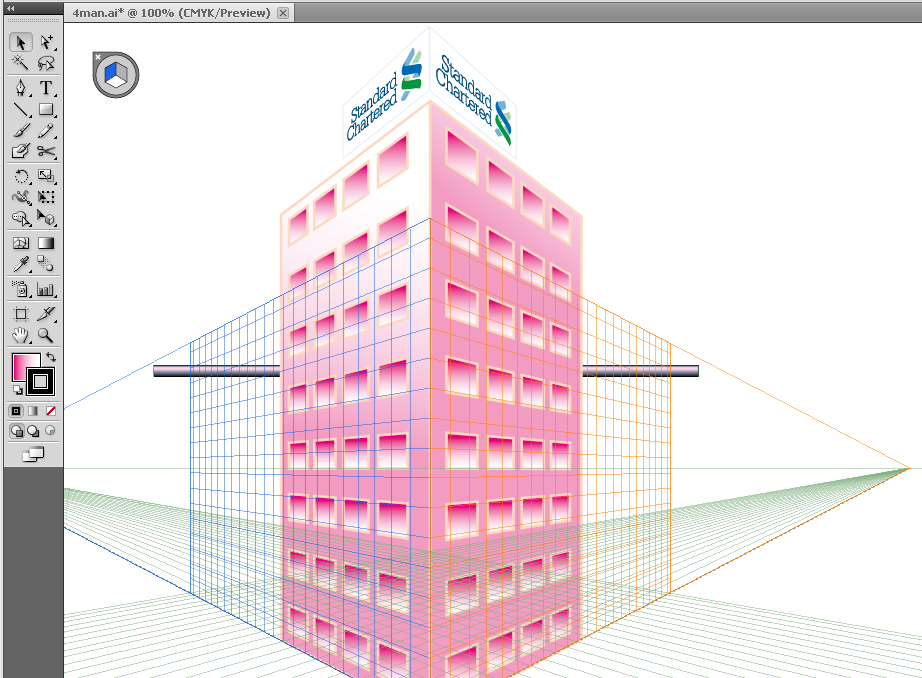Select the Rectangle tool

(46, 109)
